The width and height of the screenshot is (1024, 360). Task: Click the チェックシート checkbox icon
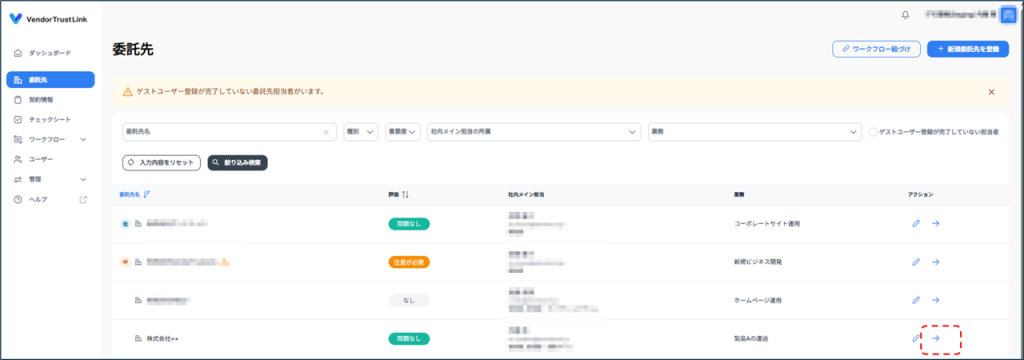18,120
